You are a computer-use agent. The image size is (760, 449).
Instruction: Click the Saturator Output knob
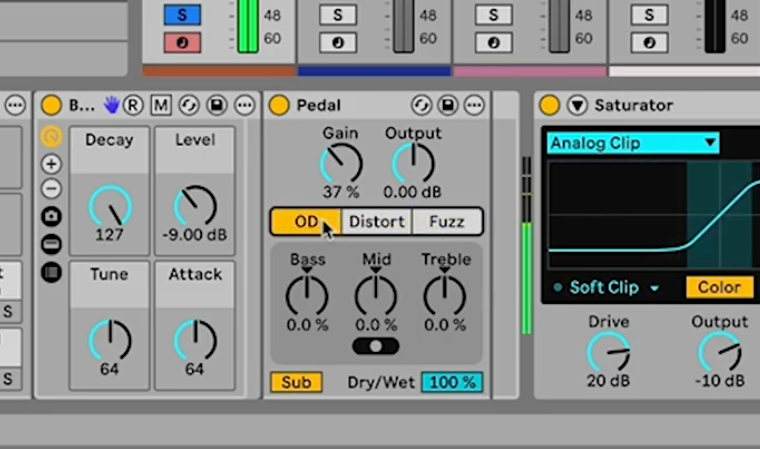(720, 352)
